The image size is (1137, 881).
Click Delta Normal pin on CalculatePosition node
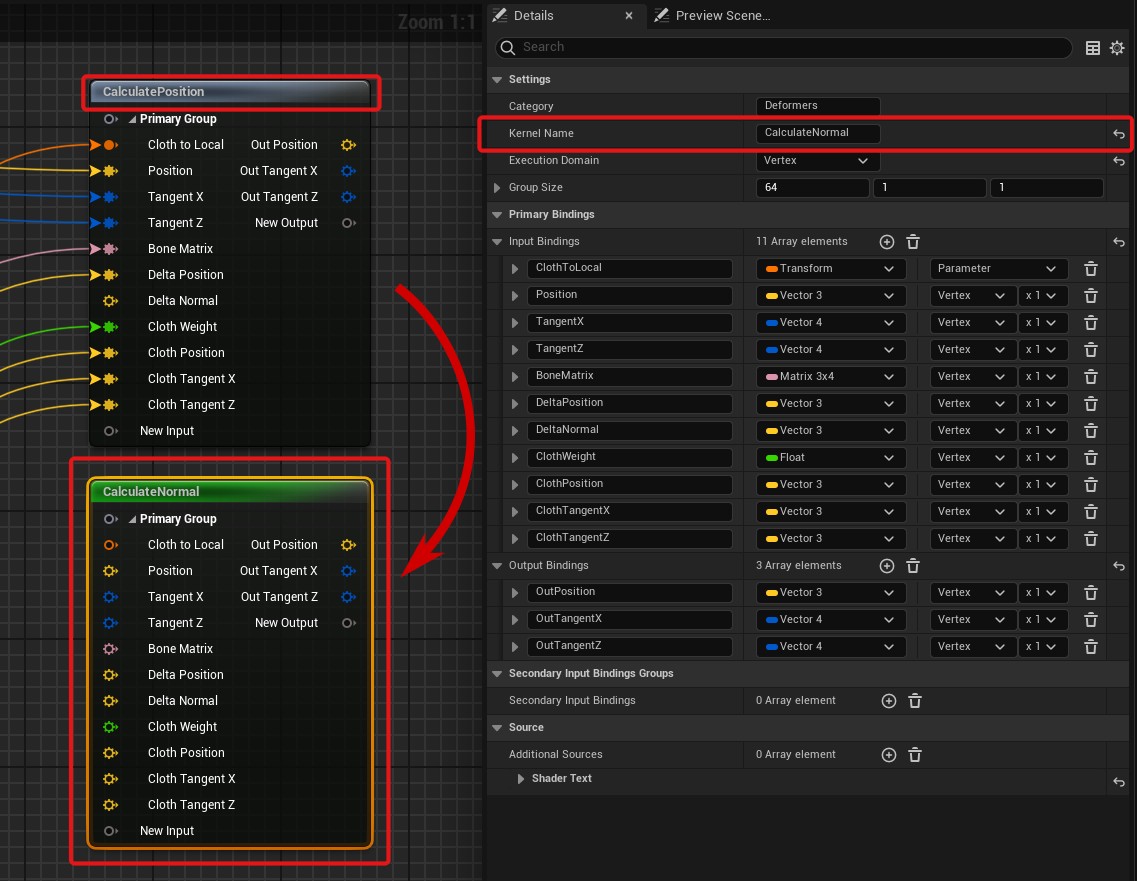click(111, 301)
